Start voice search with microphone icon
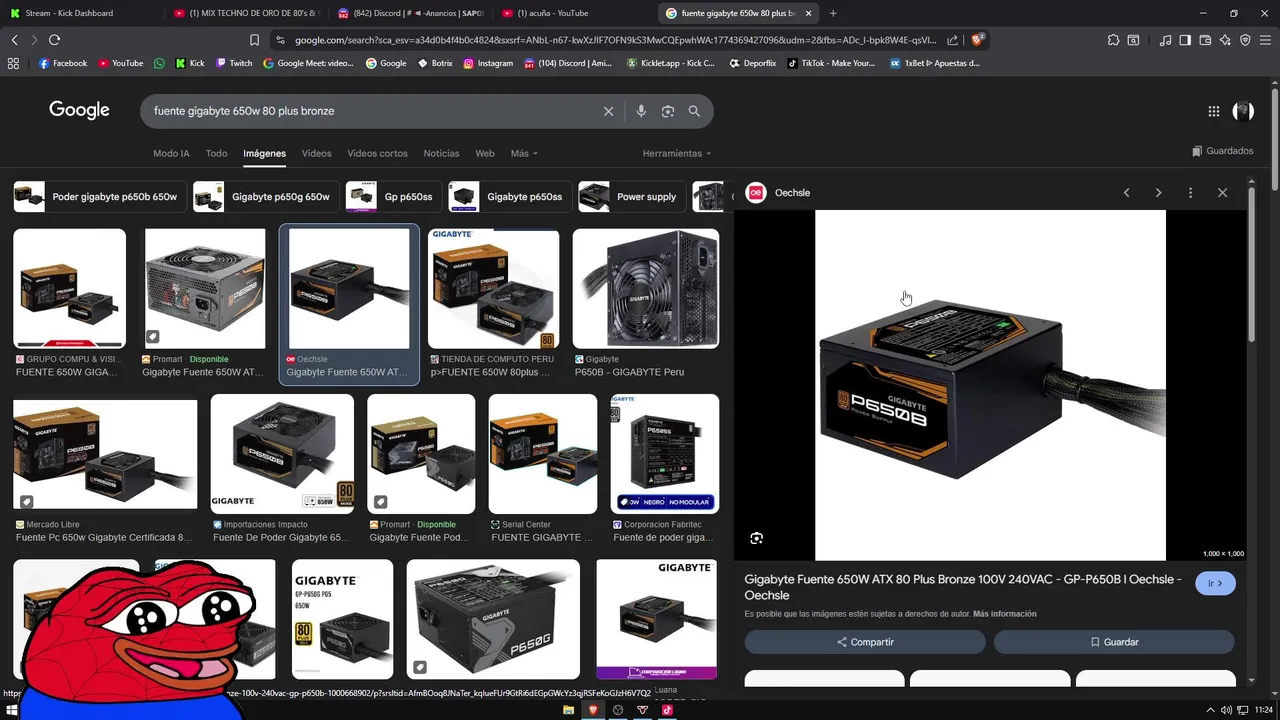The image size is (1280, 720). (641, 111)
